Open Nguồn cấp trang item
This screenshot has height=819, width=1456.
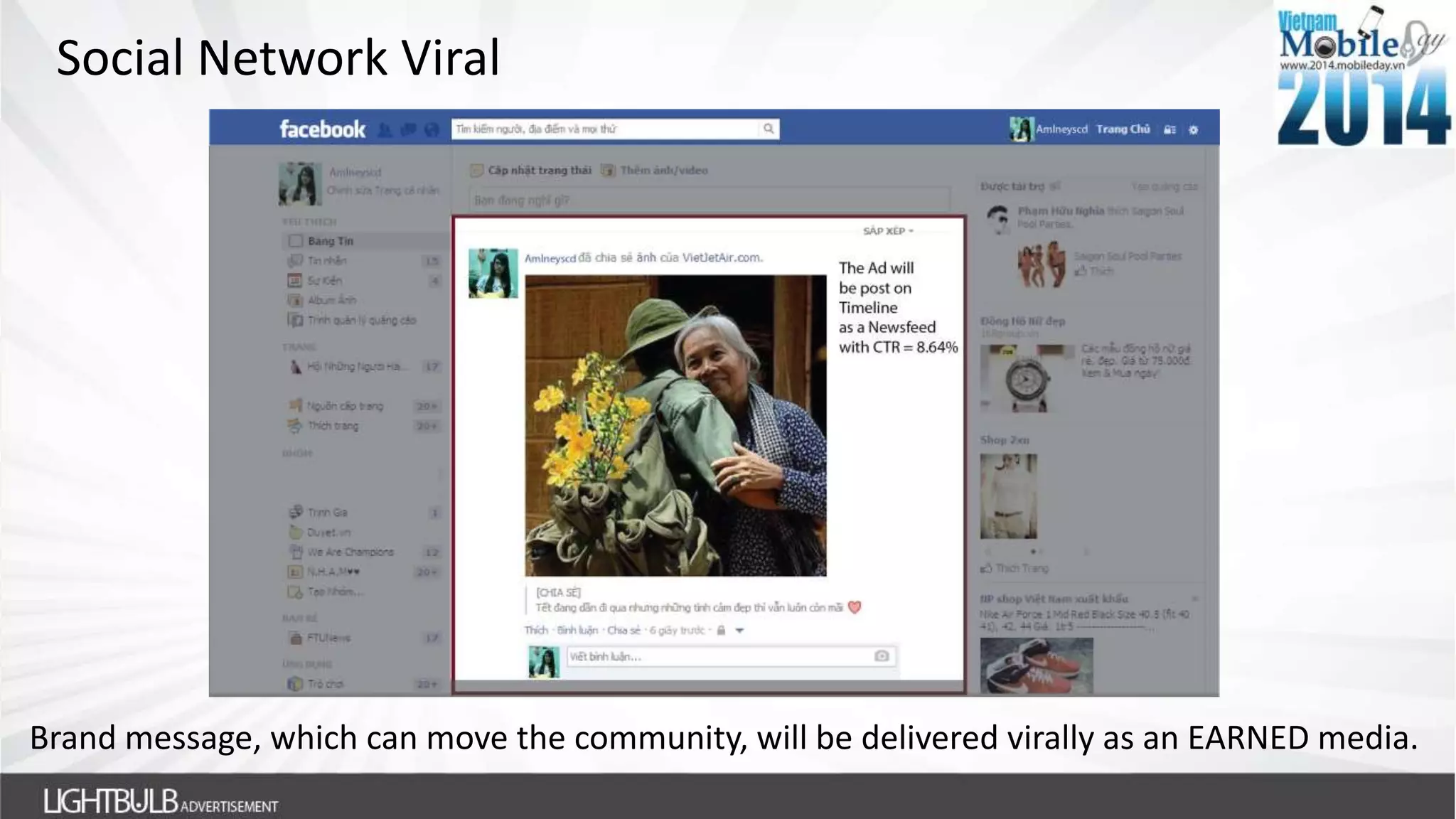(363, 406)
